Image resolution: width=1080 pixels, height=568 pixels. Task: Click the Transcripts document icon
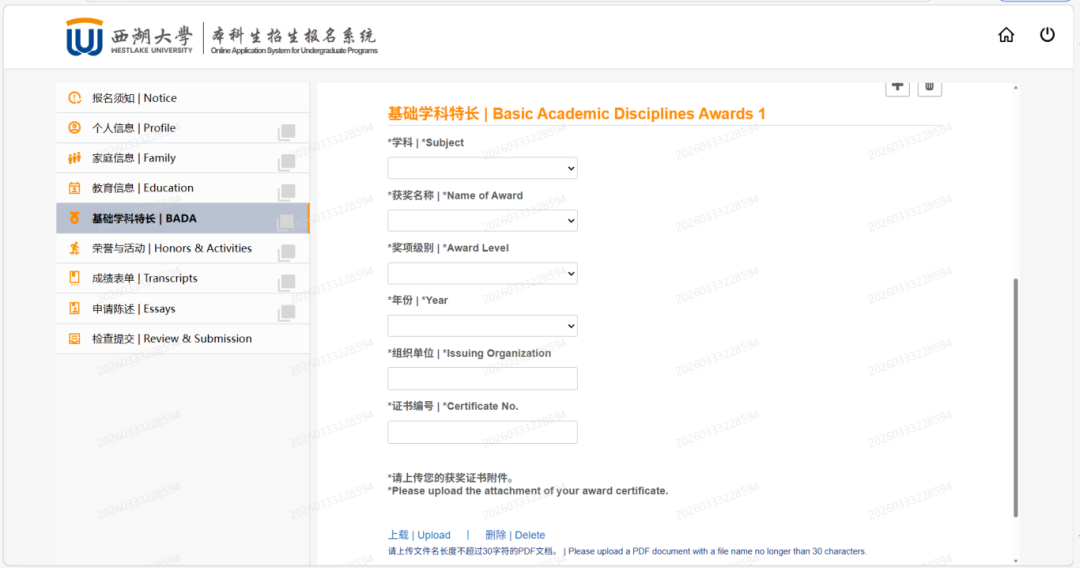click(74, 278)
